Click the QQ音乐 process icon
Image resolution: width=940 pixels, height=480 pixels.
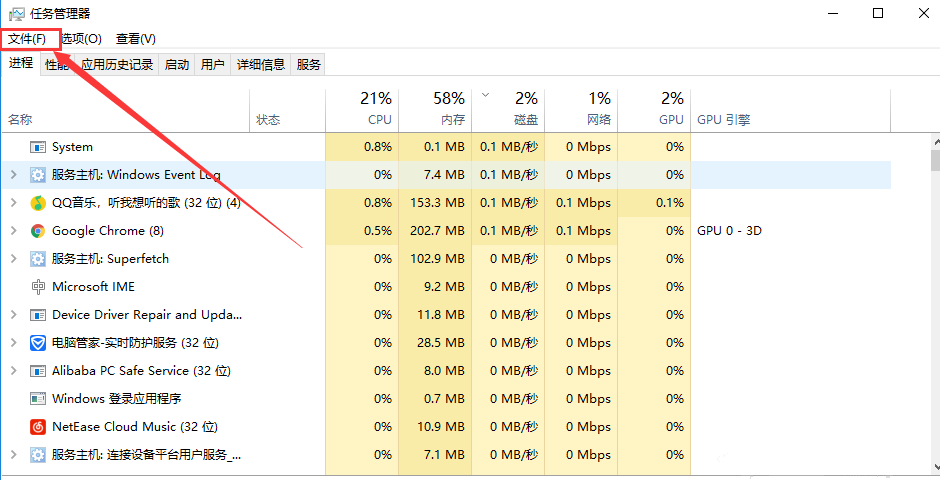38,203
